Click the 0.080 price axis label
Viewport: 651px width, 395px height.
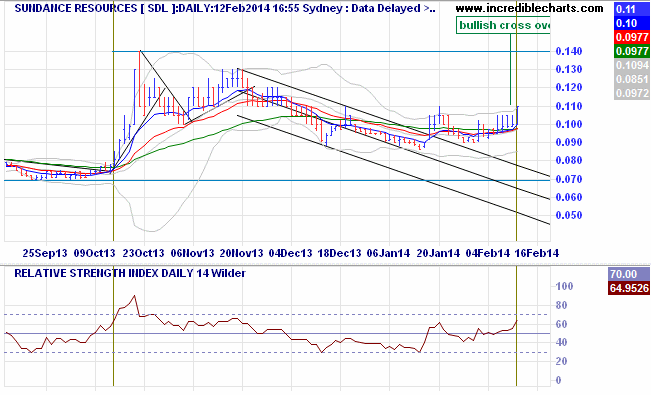[569, 160]
